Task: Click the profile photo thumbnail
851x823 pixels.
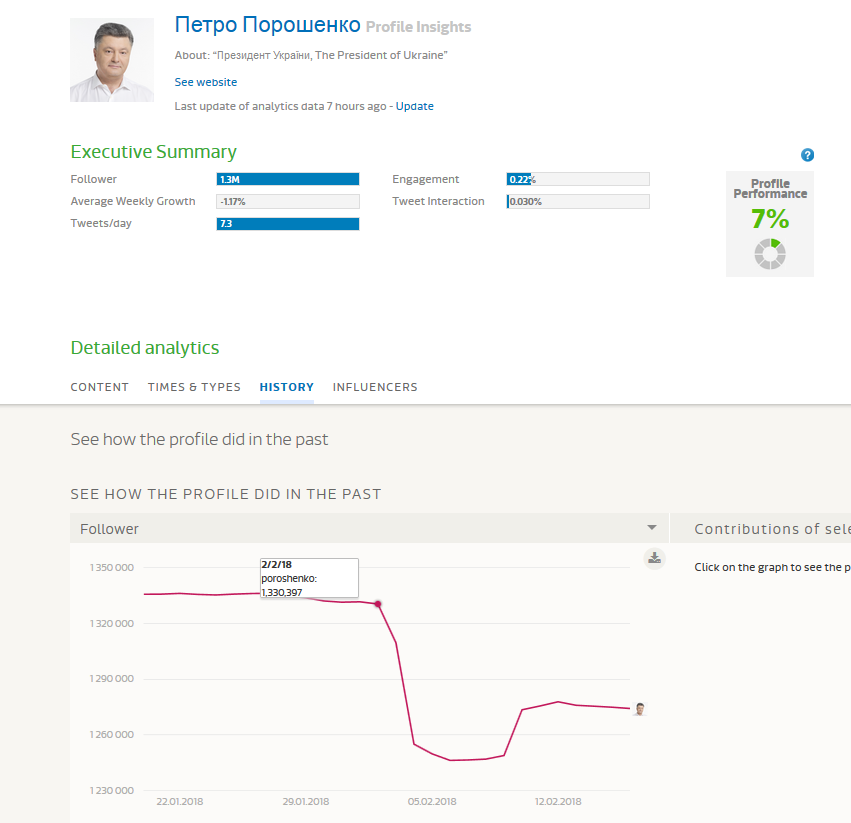Action: click(112, 60)
